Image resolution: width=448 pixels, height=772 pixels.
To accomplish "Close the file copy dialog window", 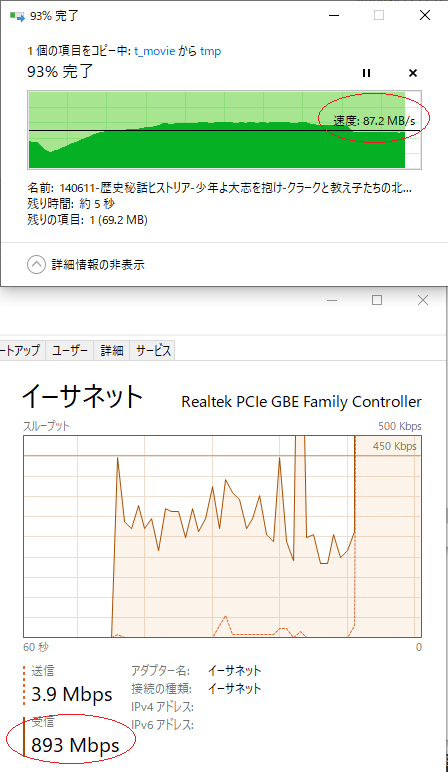I will point(425,15).
